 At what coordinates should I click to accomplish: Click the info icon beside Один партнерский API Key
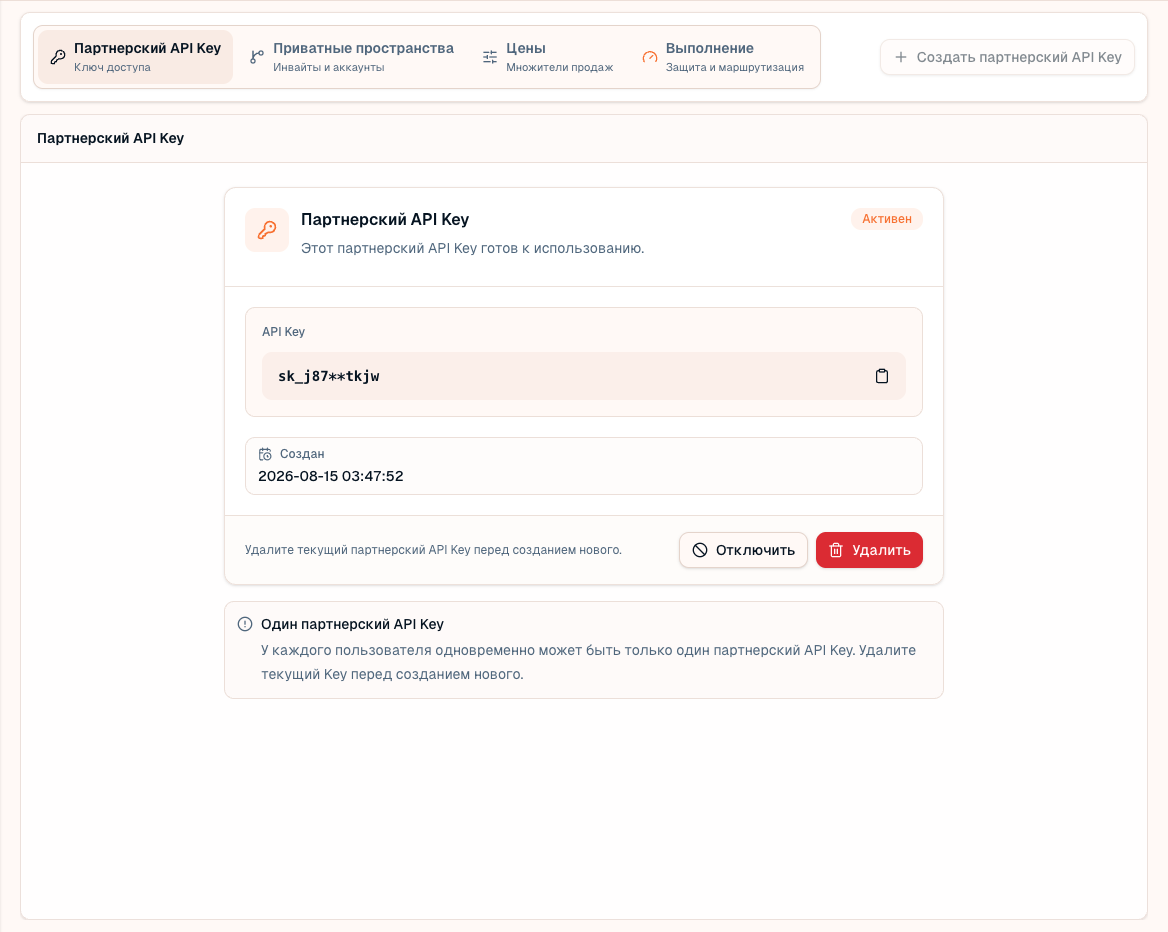[x=245, y=624]
